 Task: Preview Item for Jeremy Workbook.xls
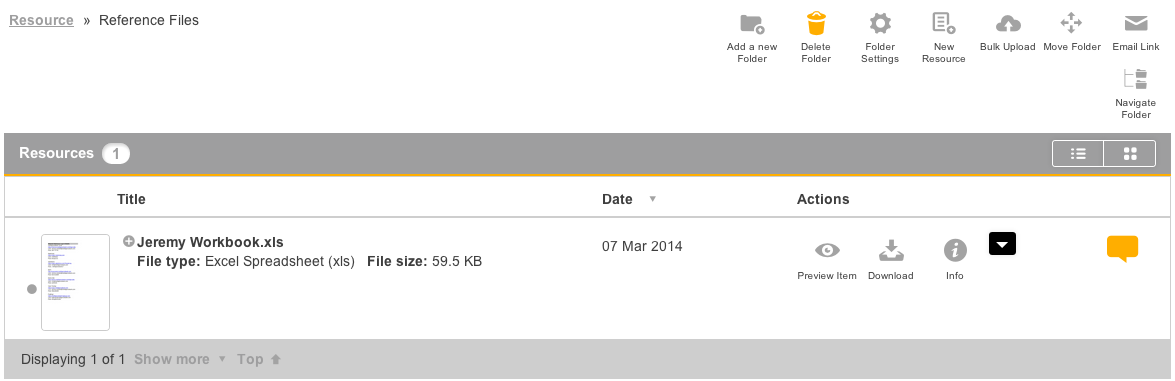click(x=827, y=250)
